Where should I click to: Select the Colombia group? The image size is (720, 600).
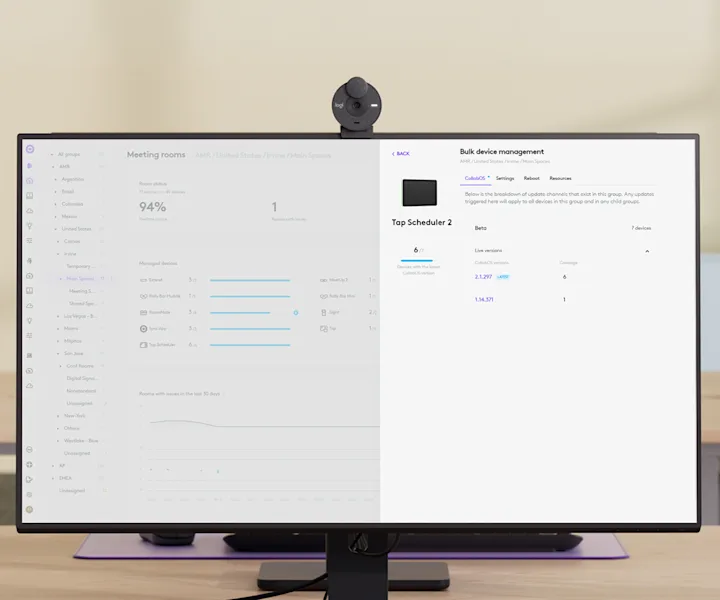click(72, 204)
